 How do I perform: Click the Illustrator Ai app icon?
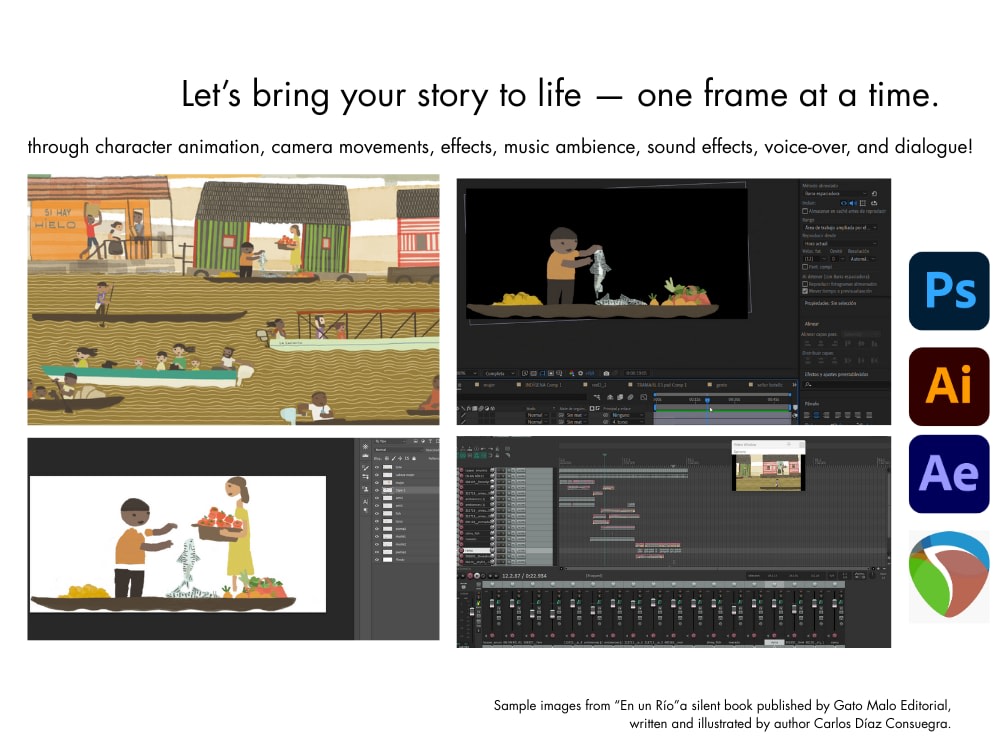(949, 386)
